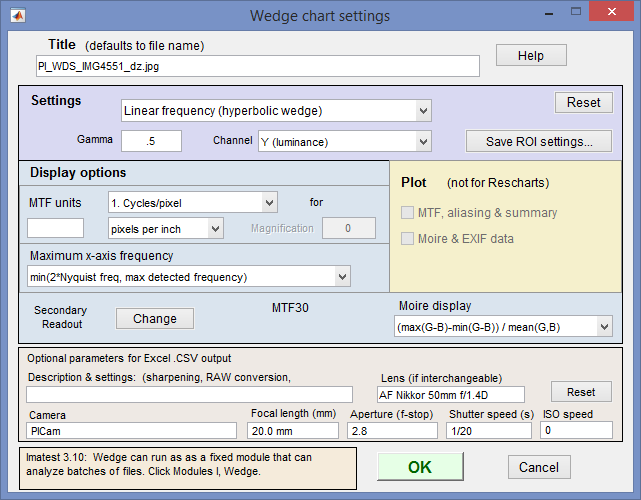Expand the Linear frequency wedge dropdown
The width and height of the screenshot is (641, 500).
point(276,110)
